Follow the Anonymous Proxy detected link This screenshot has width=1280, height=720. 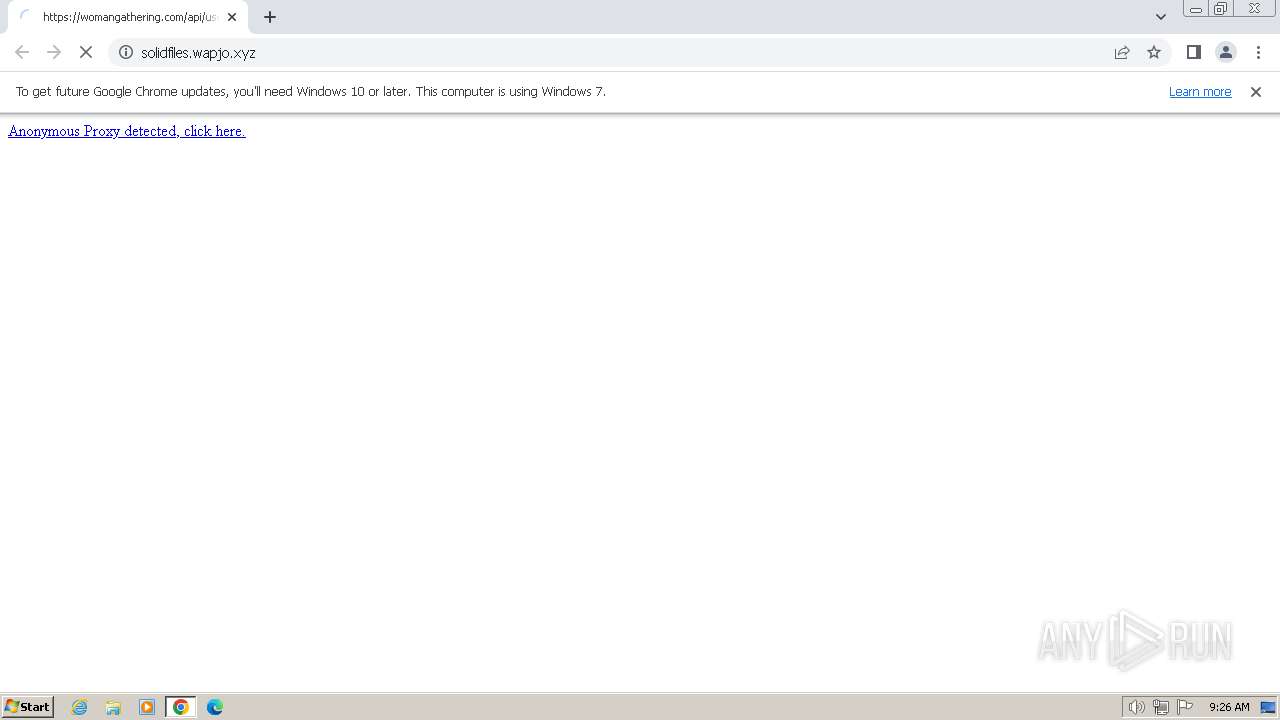[127, 131]
